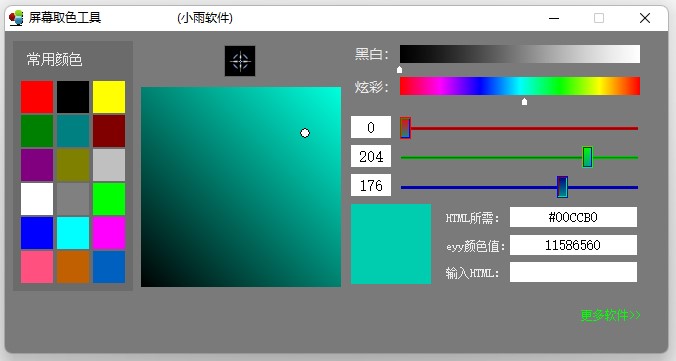Click the large teal saturation-brightness square
Image resolution: width=676 pixels, height=361 pixels.
point(241,187)
